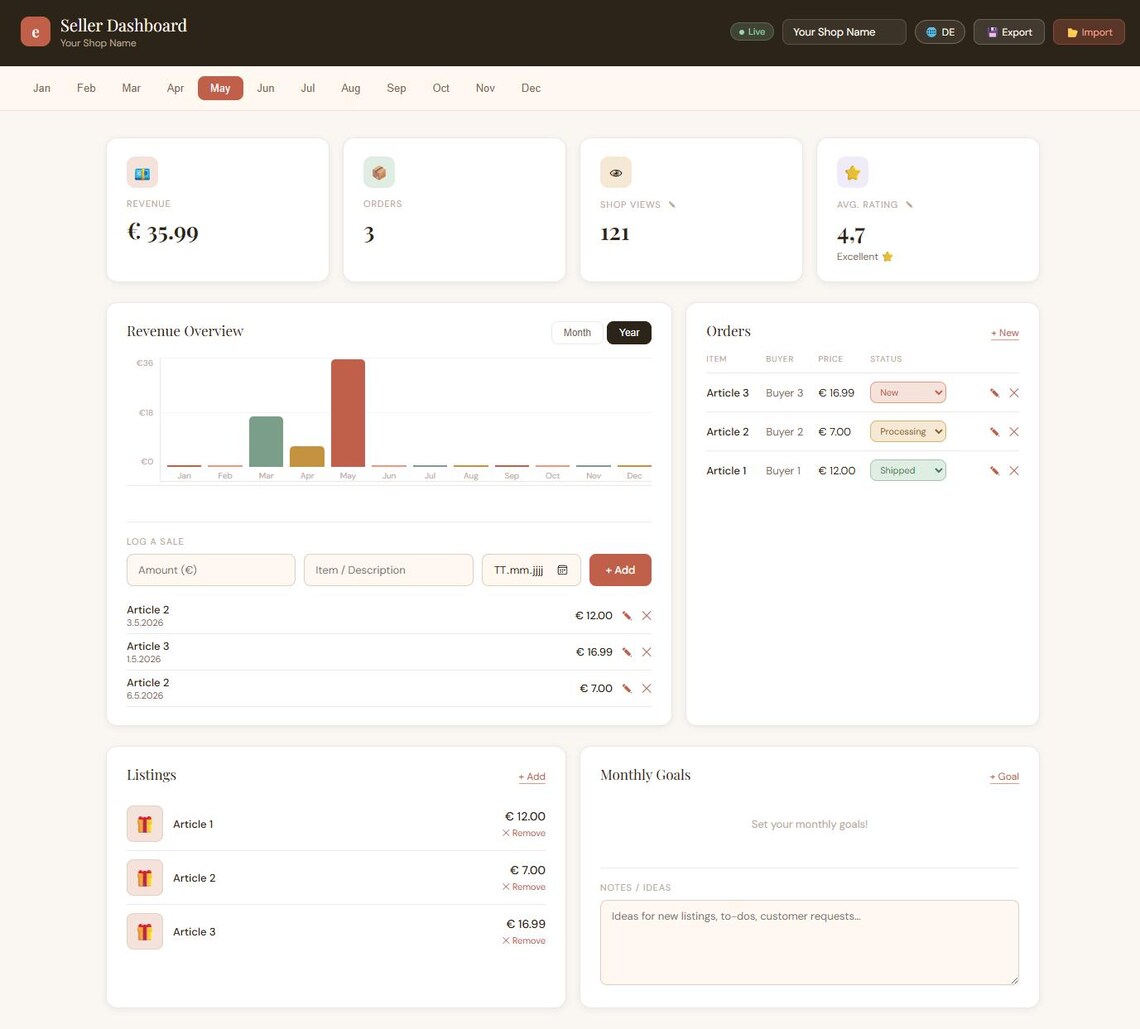1140x1029 pixels.
Task: Edit average rating with pencil icon
Action: click(909, 204)
